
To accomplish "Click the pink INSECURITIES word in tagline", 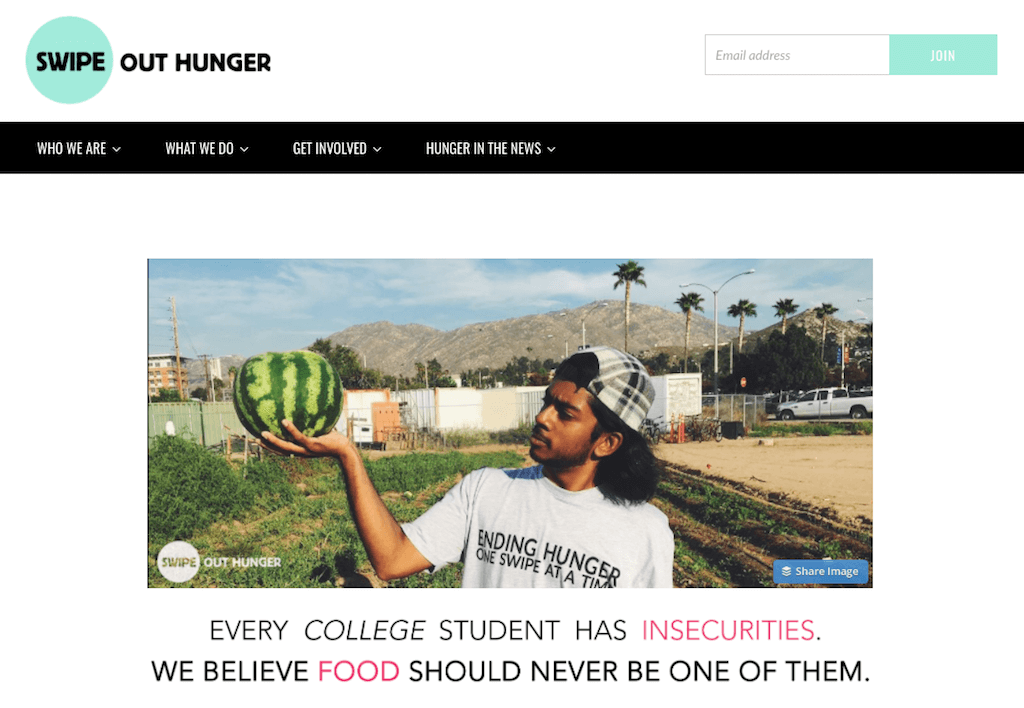I will (728, 630).
